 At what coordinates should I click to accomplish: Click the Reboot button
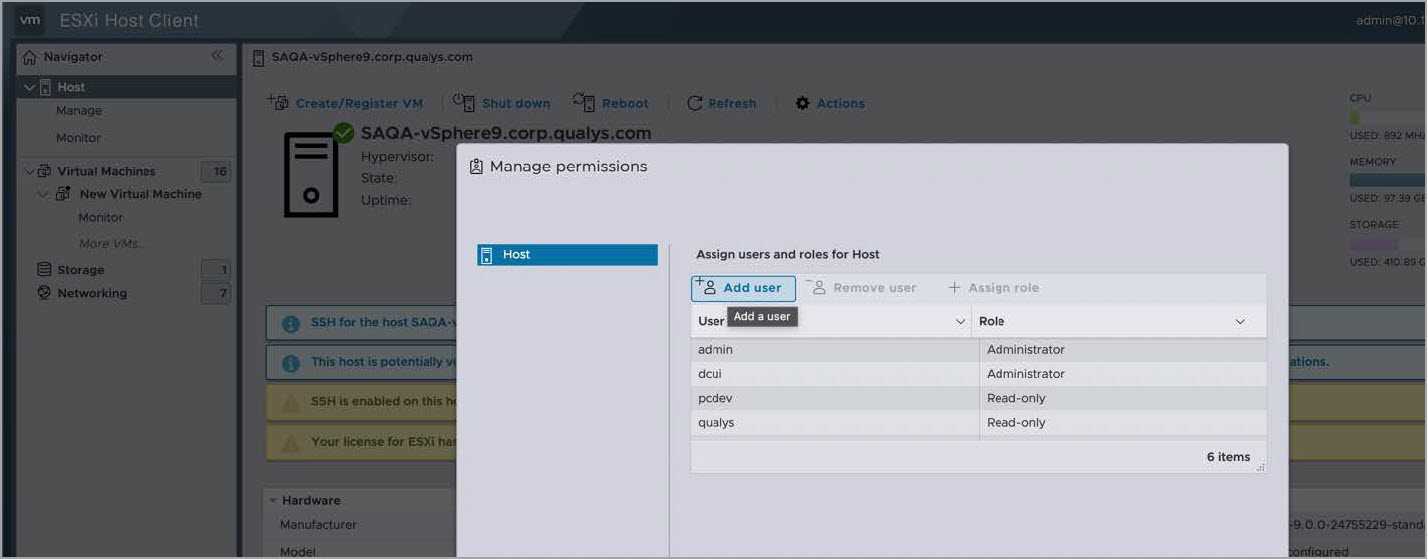611,103
